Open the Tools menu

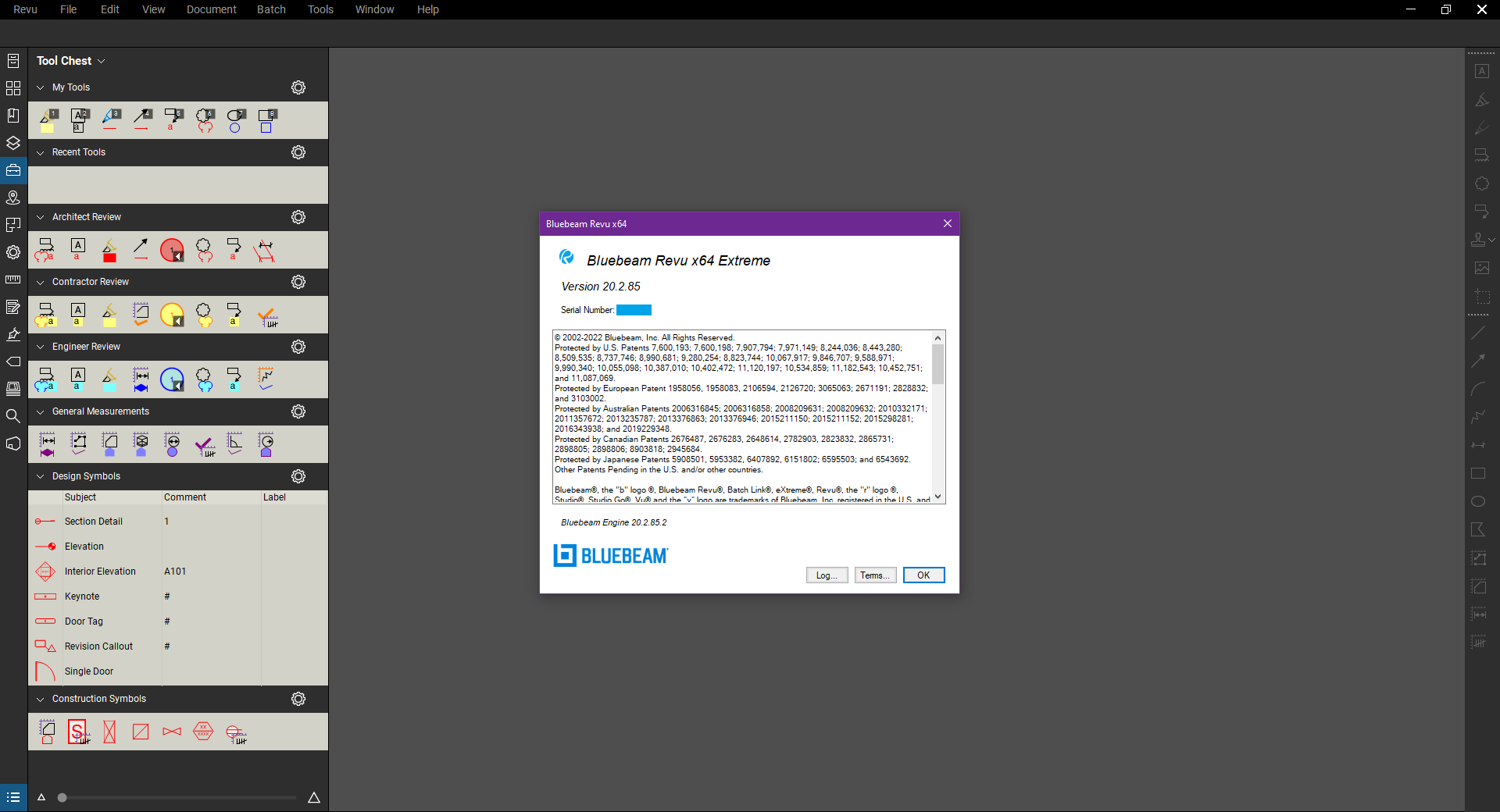point(320,9)
